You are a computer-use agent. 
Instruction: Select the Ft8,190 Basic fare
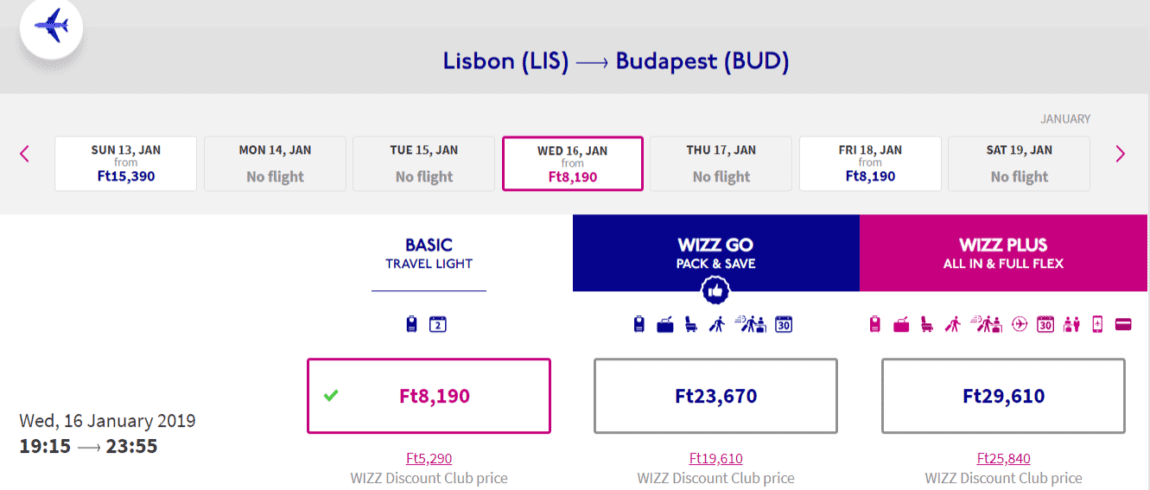coord(428,396)
